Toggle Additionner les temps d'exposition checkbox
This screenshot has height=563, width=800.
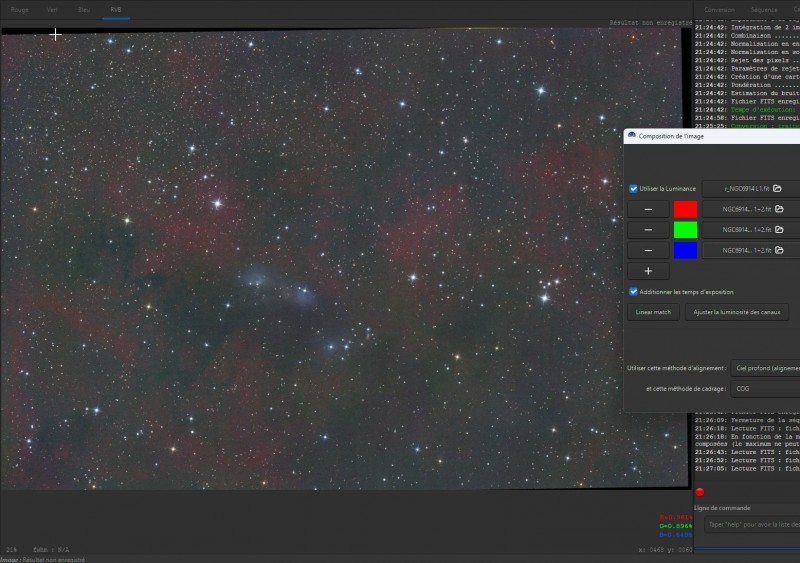click(x=633, y=292)
